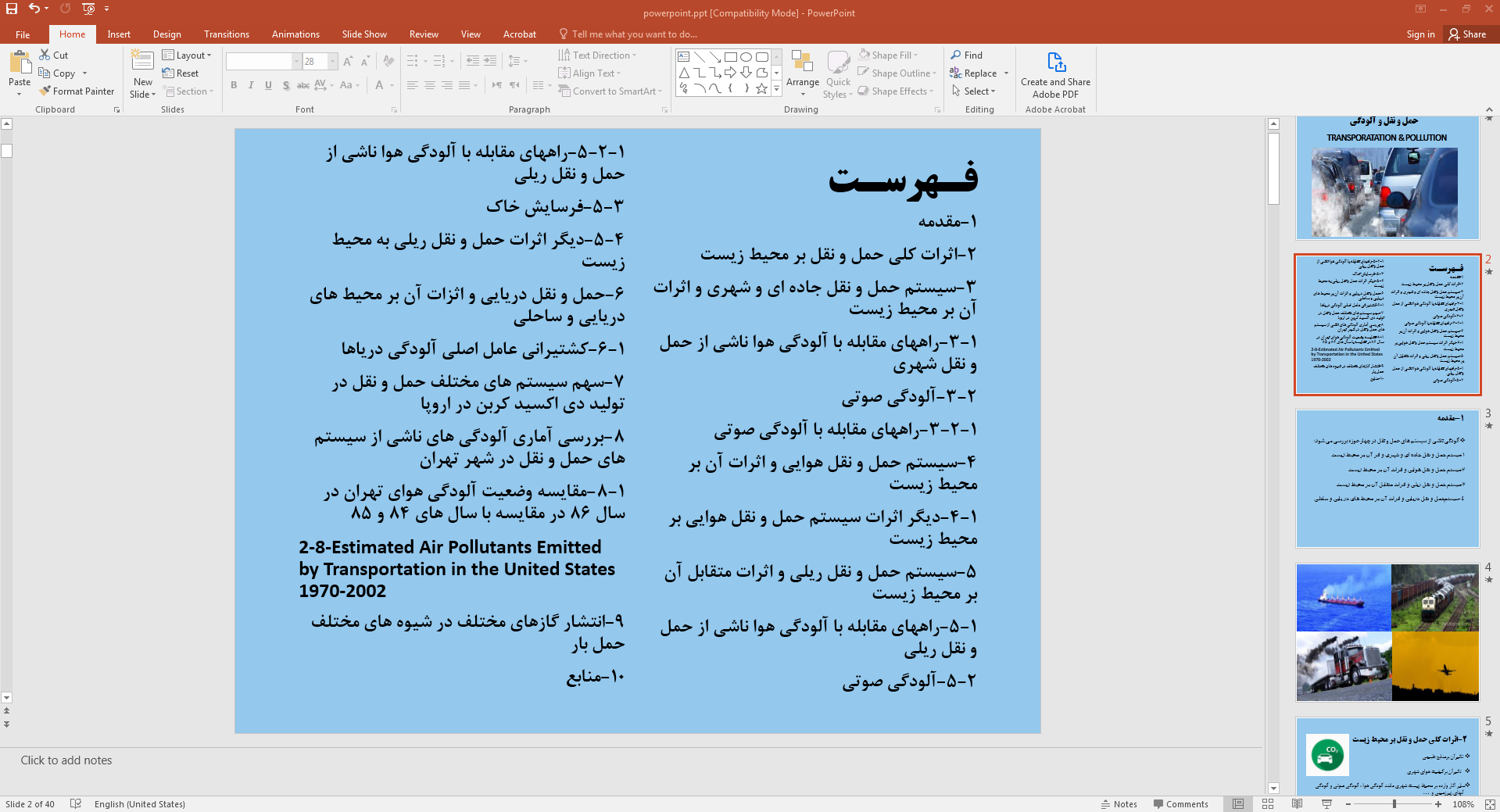Select slide 4 thumbnail with vehicle photos
1500x812 pixels.
[1387, 632]
